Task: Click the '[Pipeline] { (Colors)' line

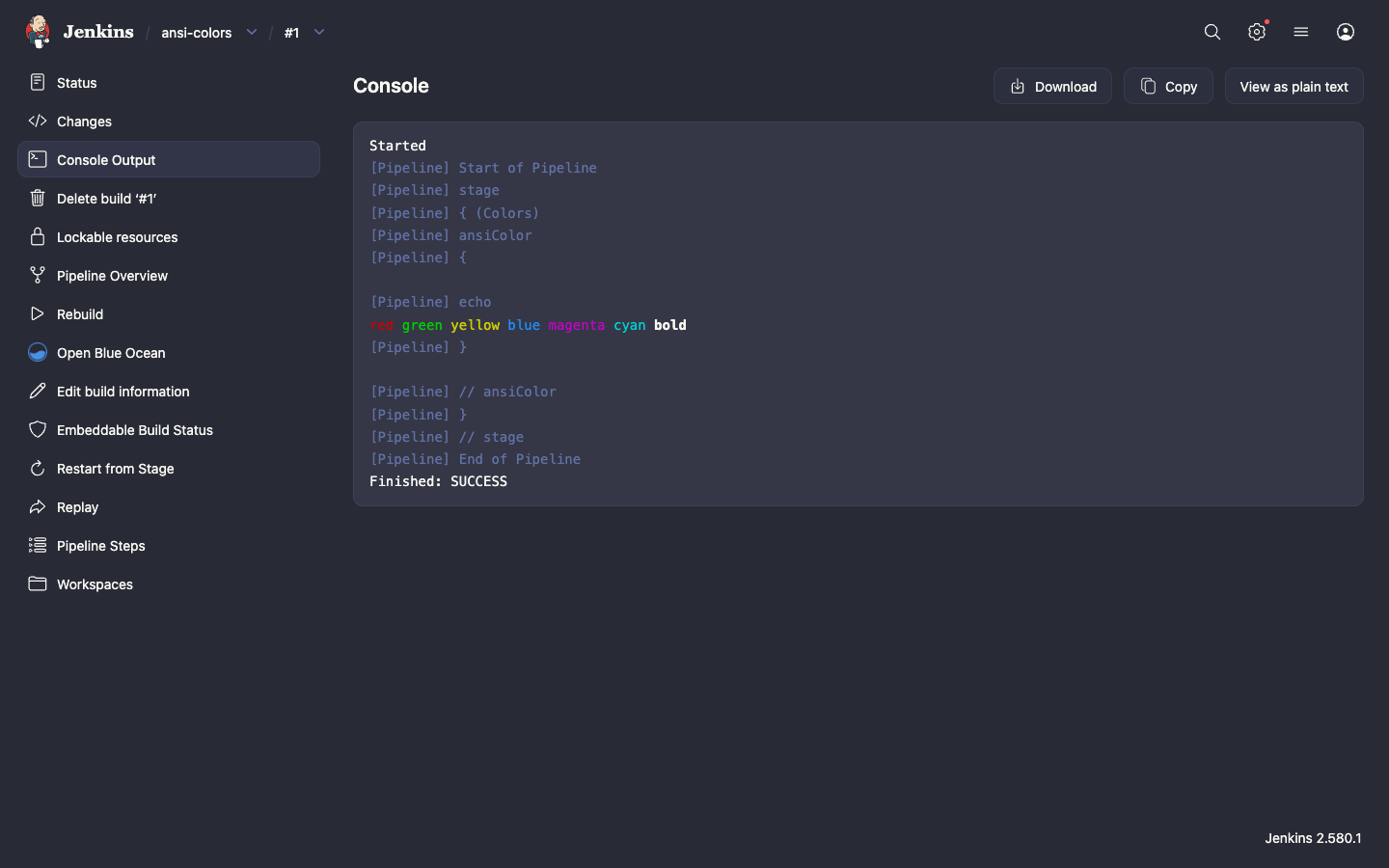Action: (x=454, y=213)
